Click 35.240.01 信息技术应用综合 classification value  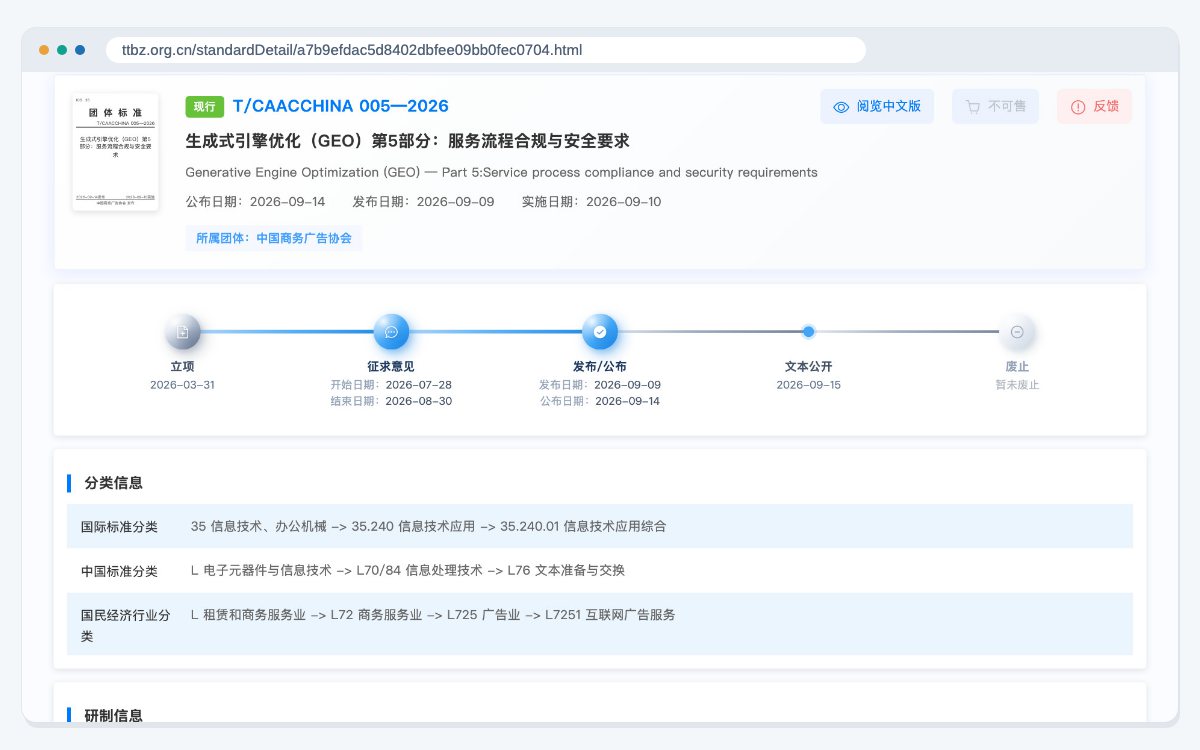pos(583,526)
